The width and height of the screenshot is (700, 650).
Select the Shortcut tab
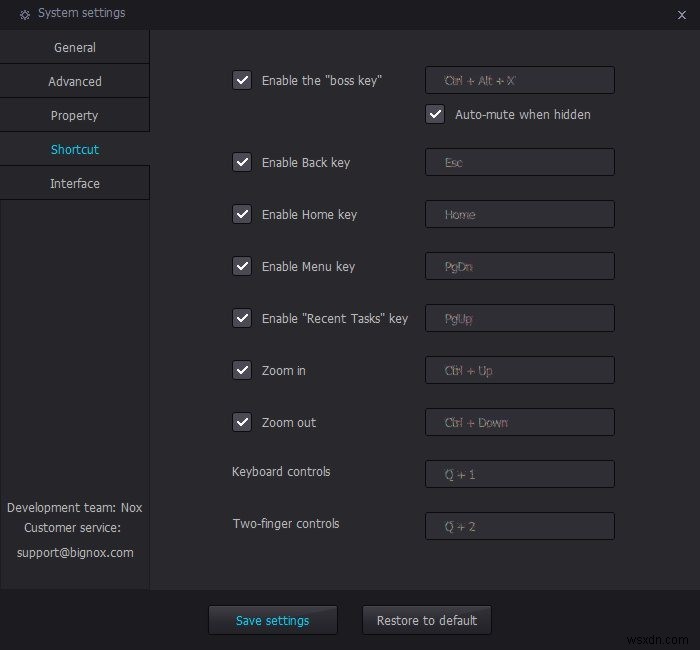75,149
